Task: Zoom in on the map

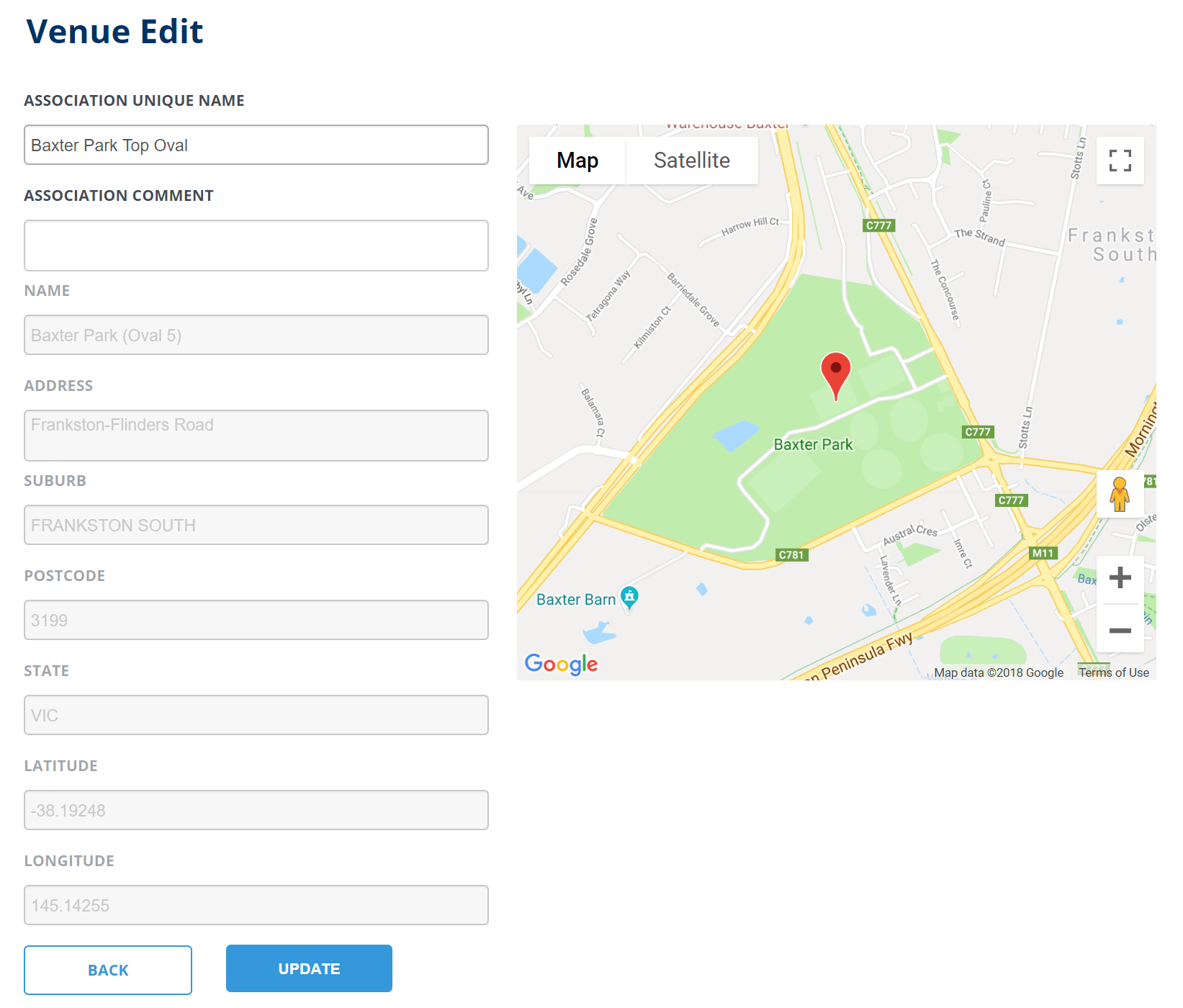Action: pyautogui.click(x=1120, y=578)
